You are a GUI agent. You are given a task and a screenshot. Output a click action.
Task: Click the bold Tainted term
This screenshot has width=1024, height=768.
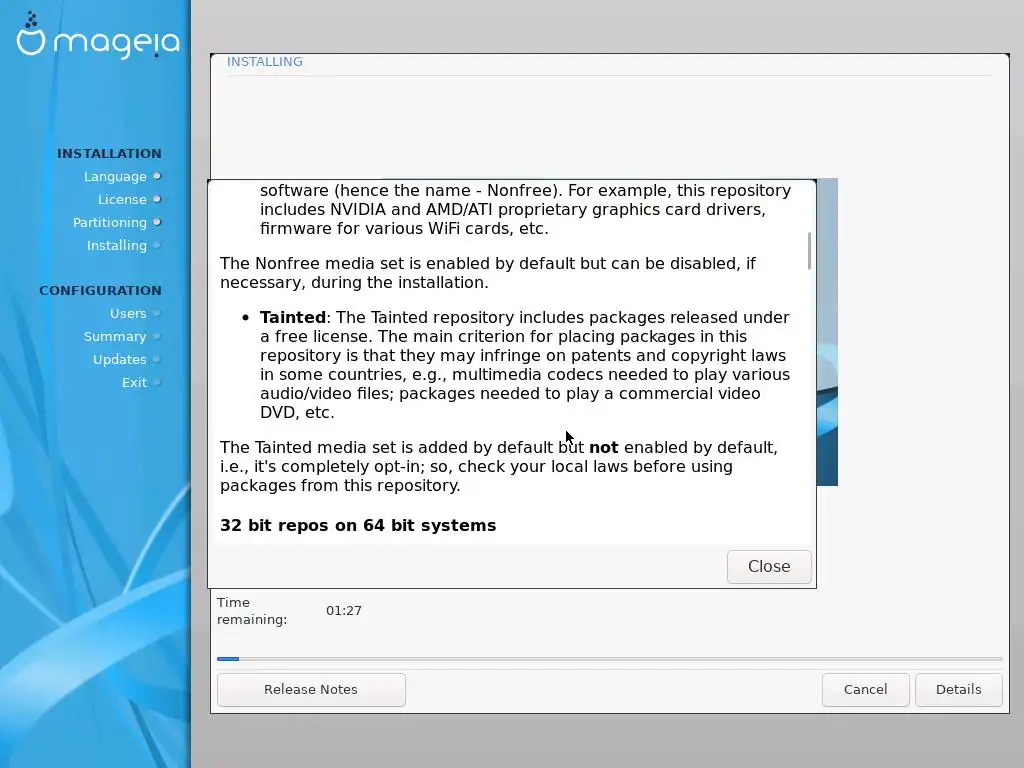293,317
